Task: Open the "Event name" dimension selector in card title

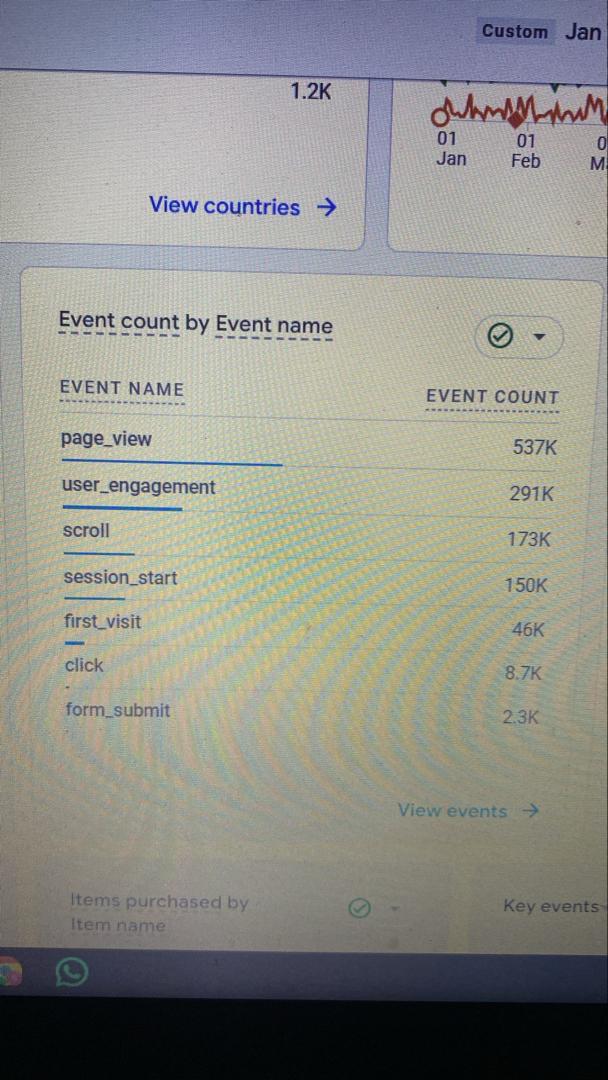Action: pyautogui.click(x=274, y=325)
